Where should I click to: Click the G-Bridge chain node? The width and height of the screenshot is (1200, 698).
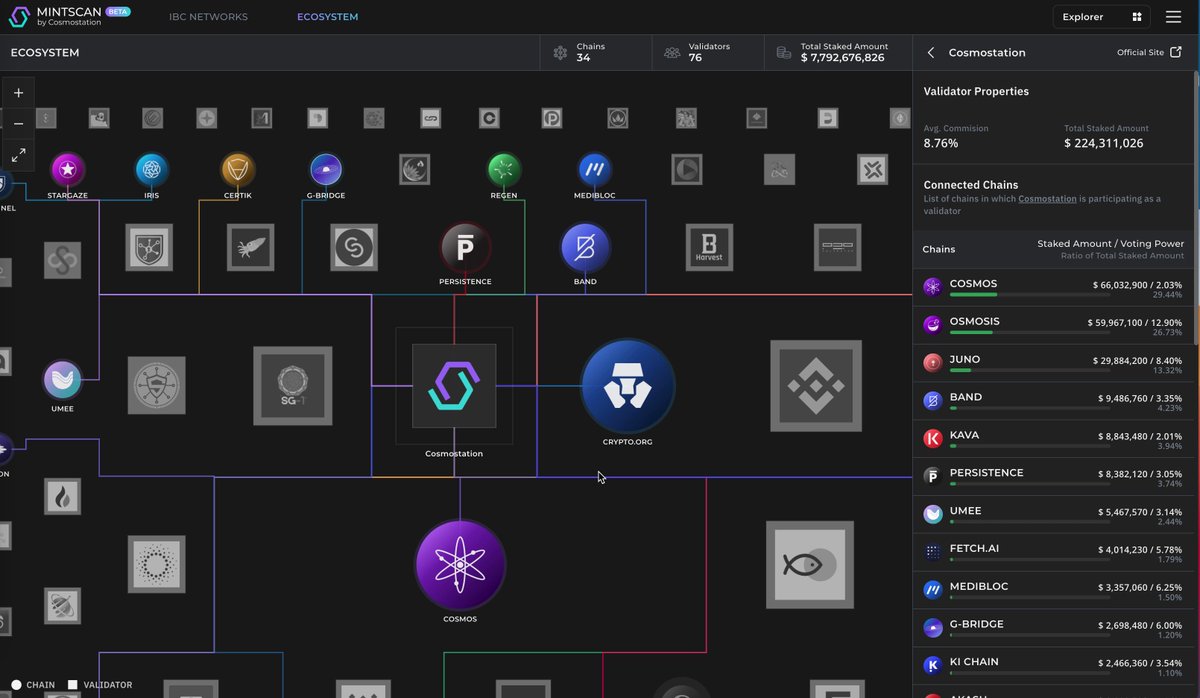click(x=326, y=170)
